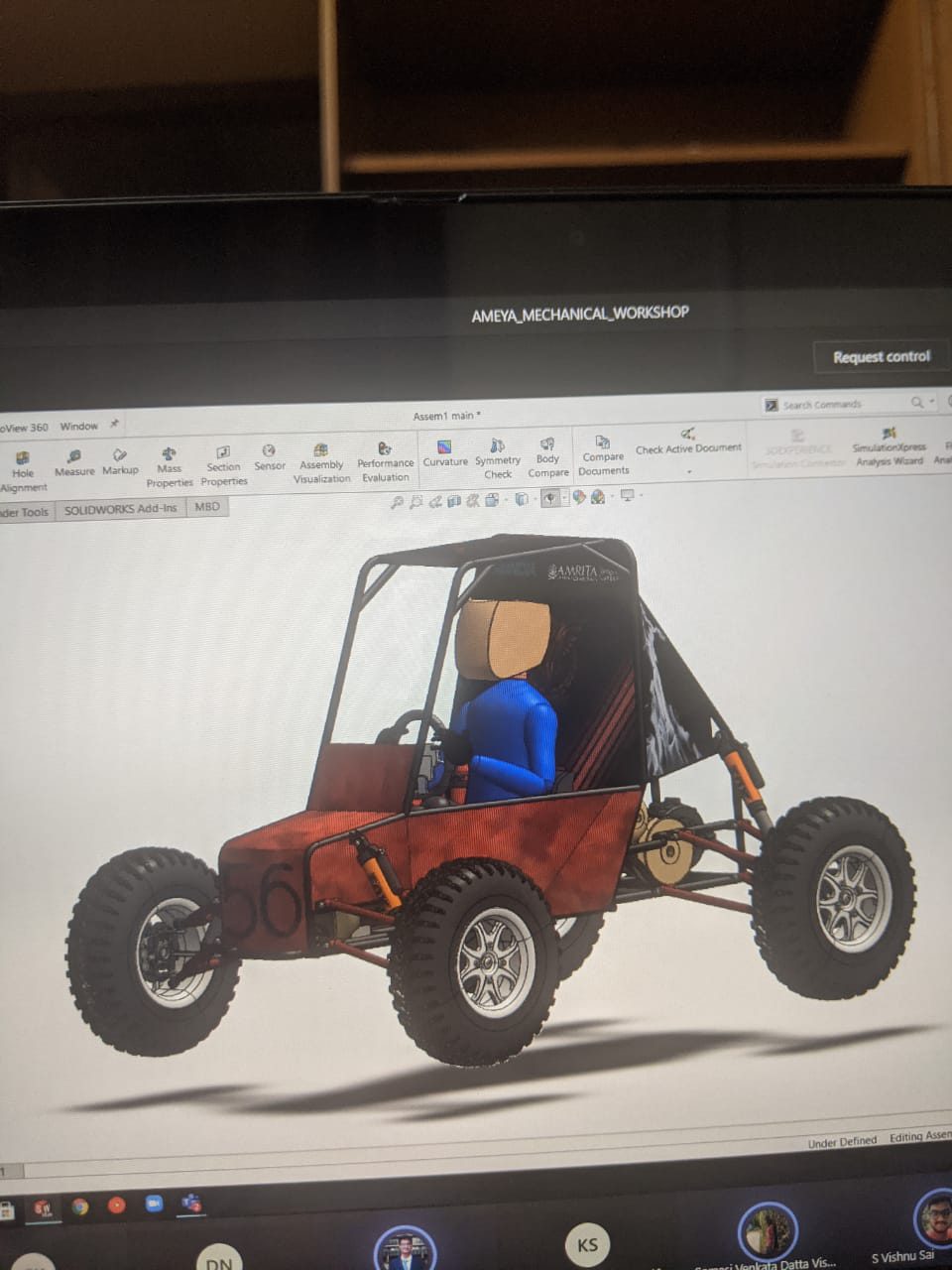Click Check Active Document
This screenshot has height=1270, width=952.
click(688, 442)
